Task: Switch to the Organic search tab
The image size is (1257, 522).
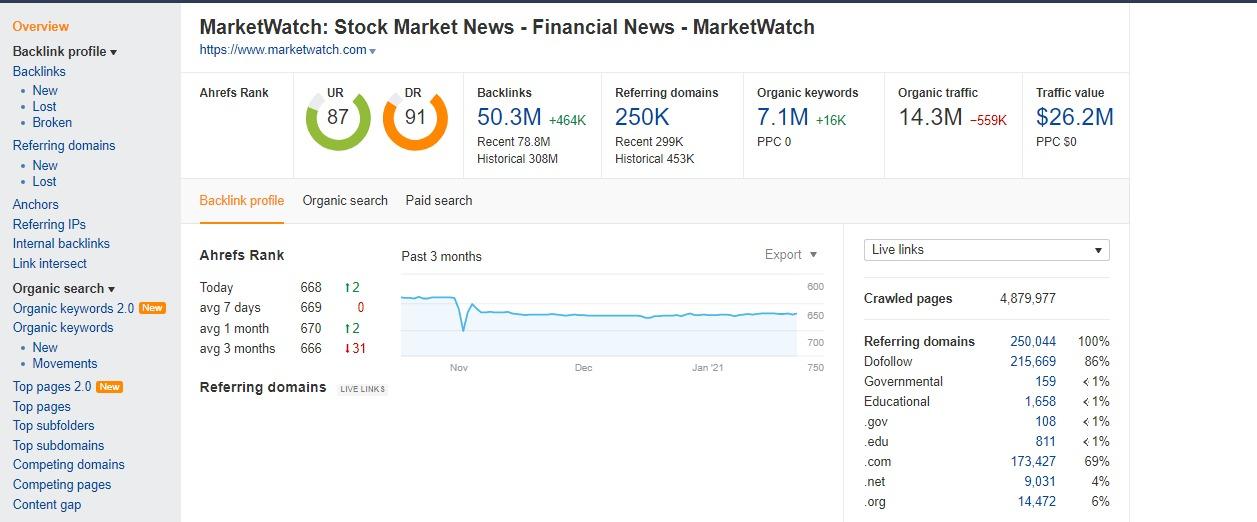Action: [345, 200]
